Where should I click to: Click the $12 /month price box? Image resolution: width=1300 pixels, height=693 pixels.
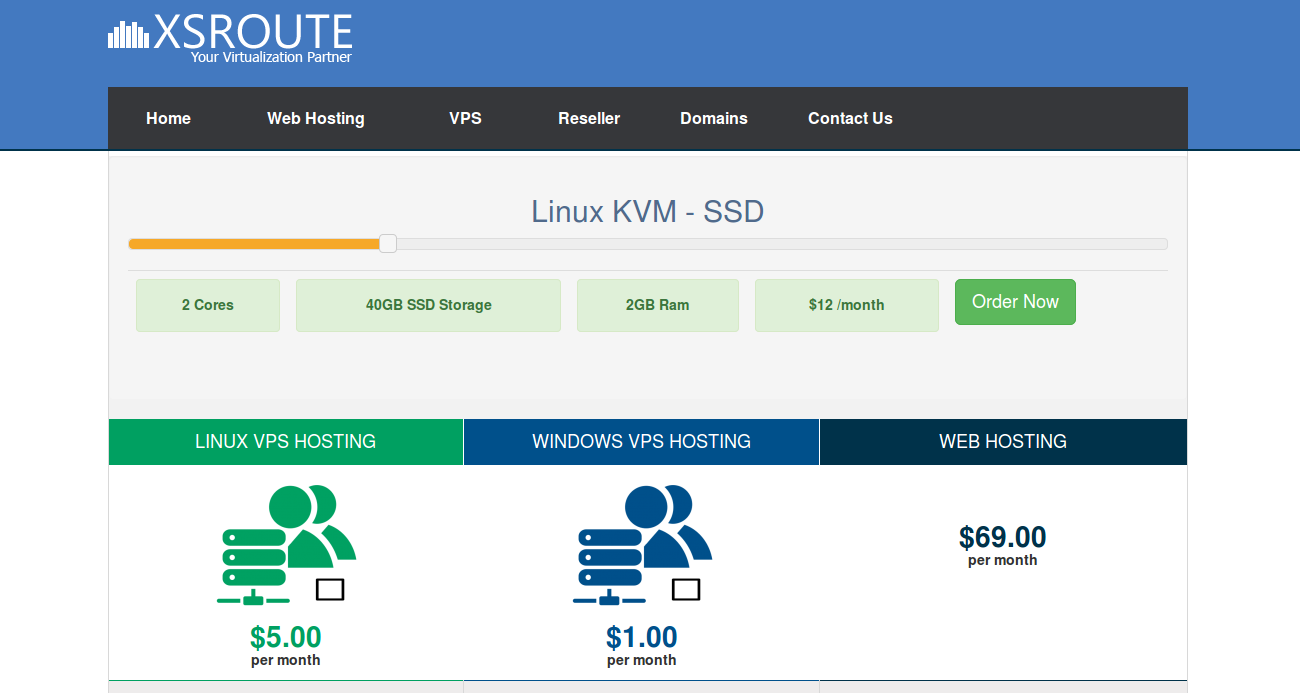pyautogui.click(x=847, y=305)
